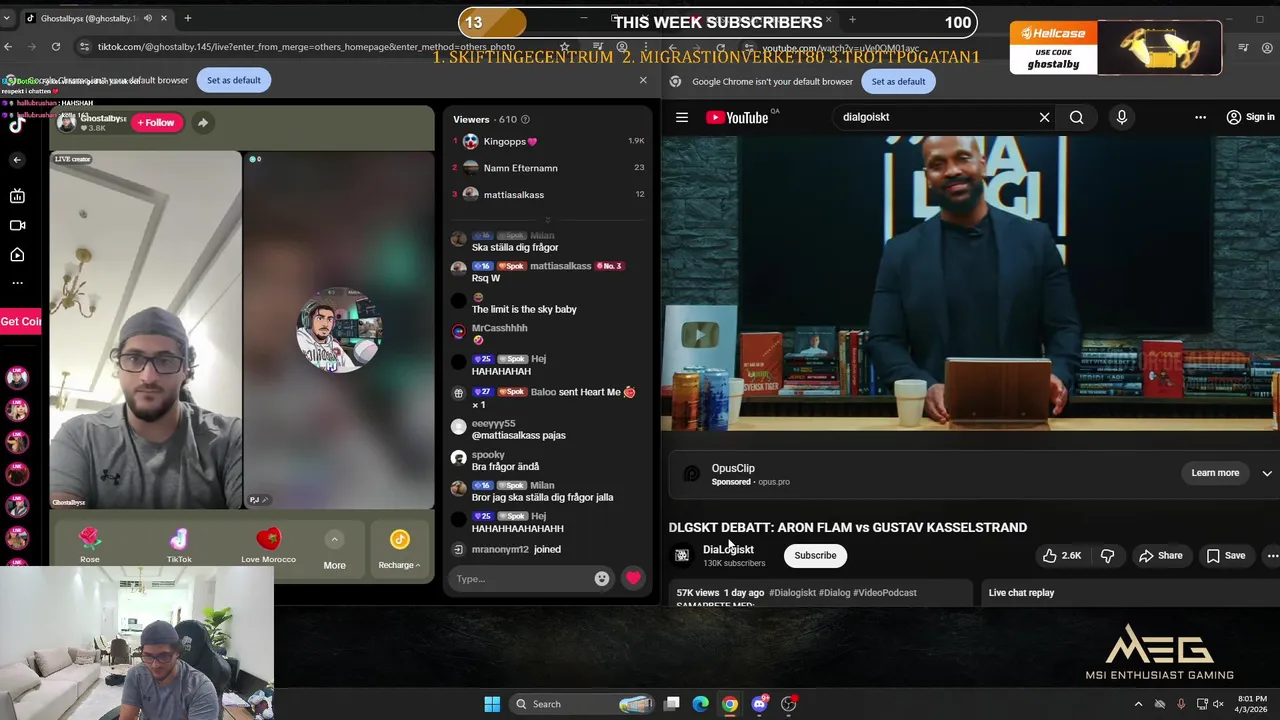Share the TikTok live stream arrow
The image size is (1280, 720).
click(202, 122)
